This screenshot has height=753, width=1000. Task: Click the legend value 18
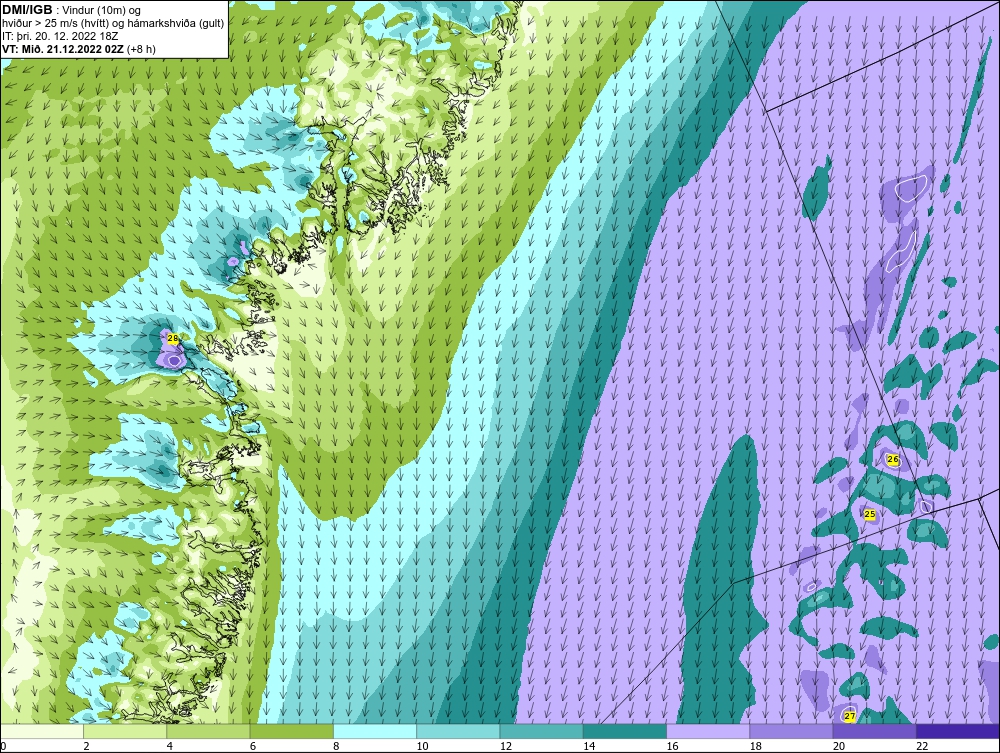click(756, 746)
